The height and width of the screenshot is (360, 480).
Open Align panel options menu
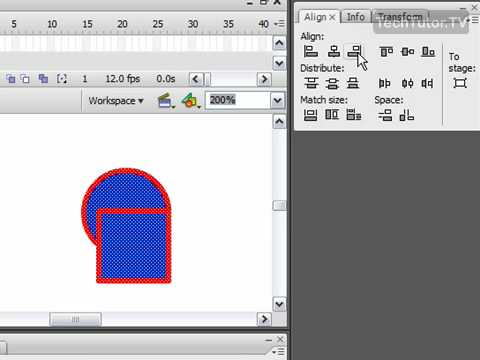point(473,20)
